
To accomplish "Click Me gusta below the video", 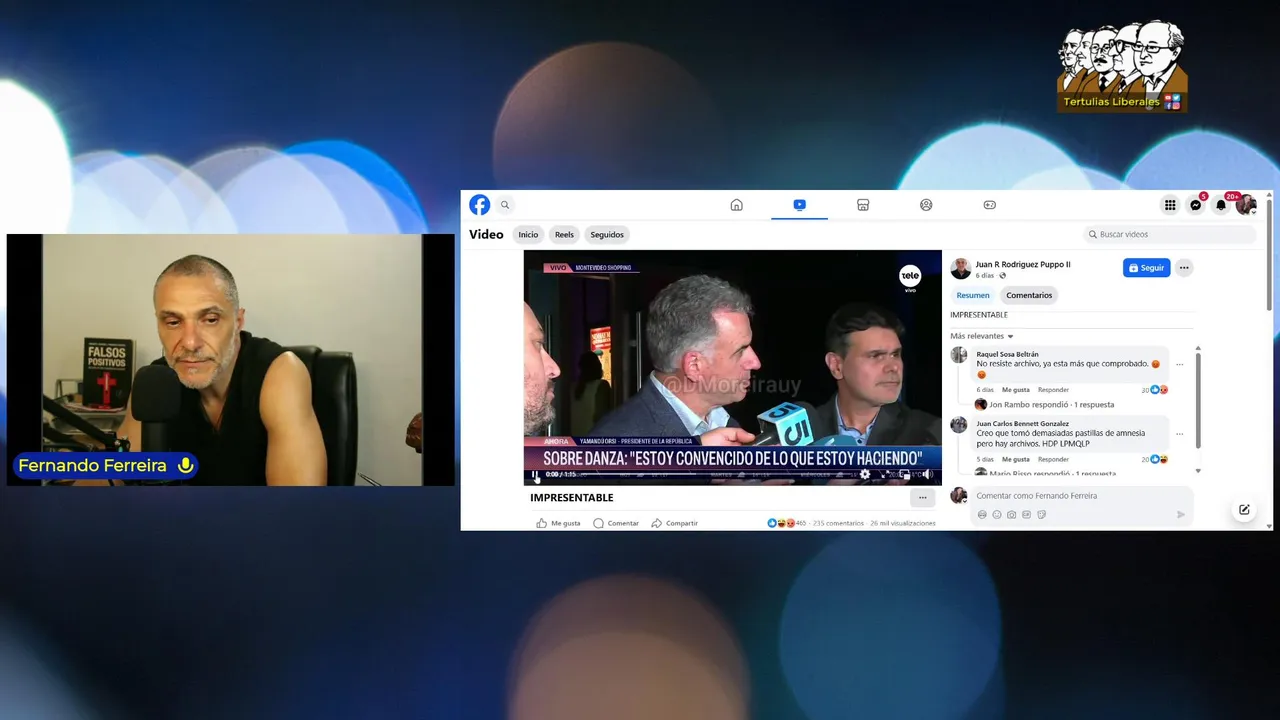I will pos(558,523).
